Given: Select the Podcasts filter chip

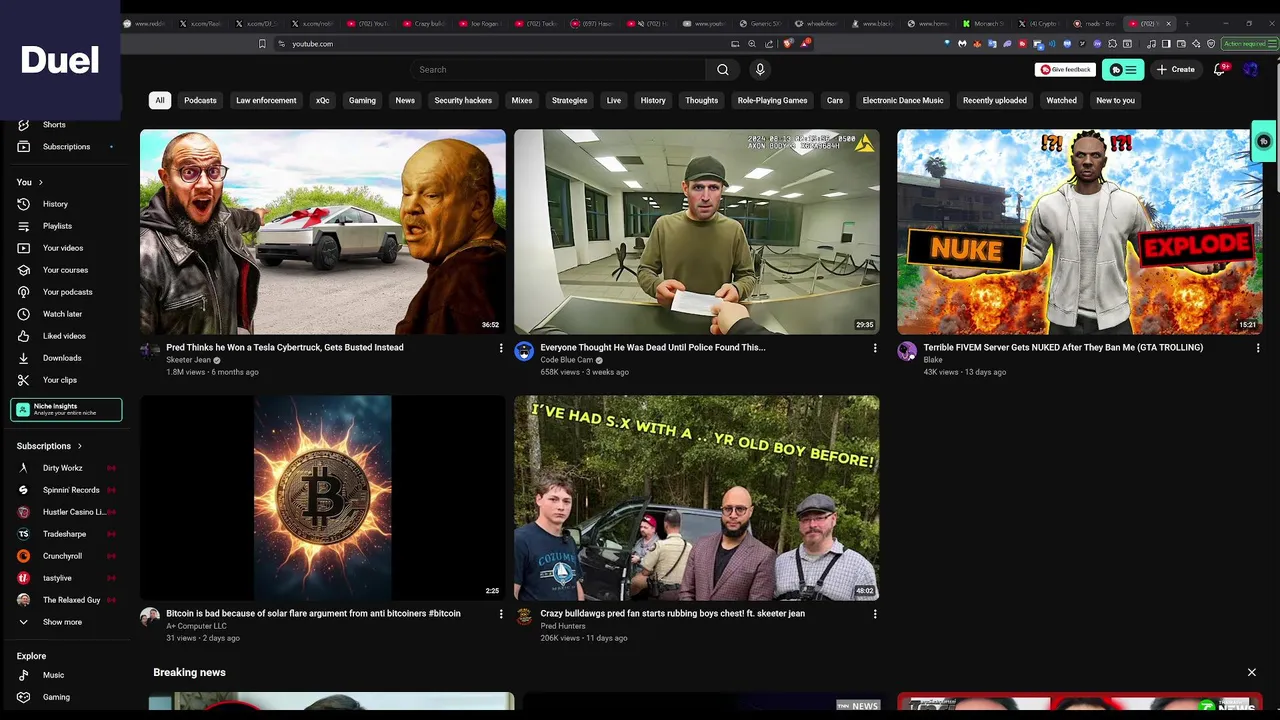Looking at the screenshot, I should 200,101.
